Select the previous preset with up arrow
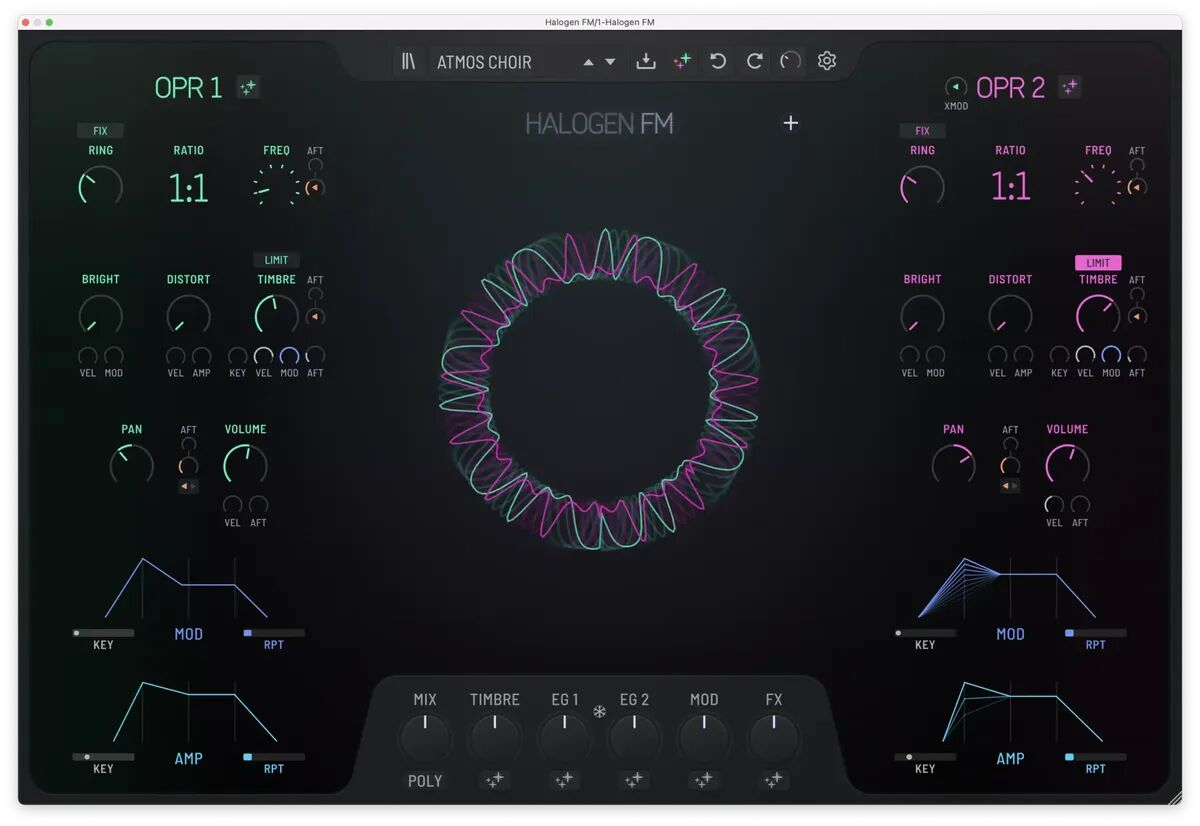This screenshot has height=826, width=1200. pos(588,62)
